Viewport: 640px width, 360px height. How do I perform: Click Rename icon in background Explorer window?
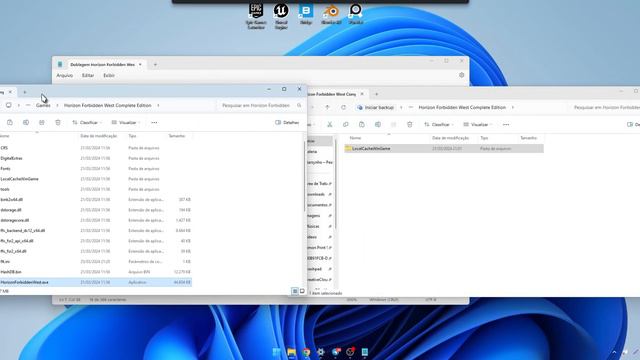[378, 124]
